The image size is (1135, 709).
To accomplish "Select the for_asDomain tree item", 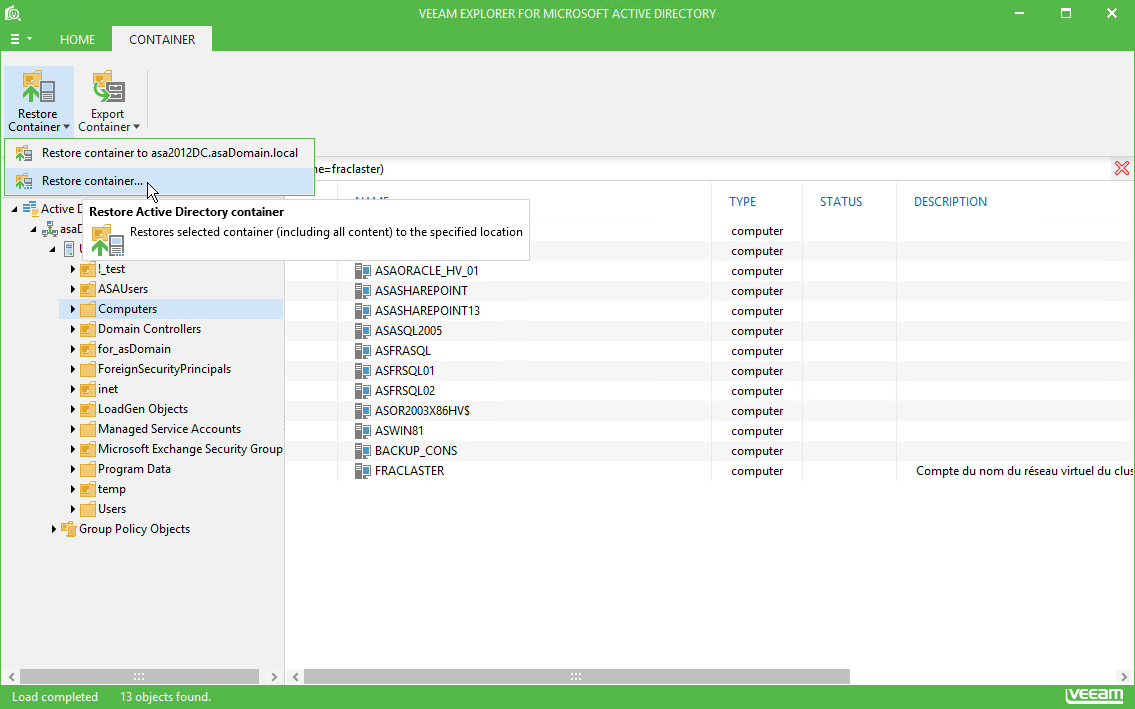I will (135, 349).
